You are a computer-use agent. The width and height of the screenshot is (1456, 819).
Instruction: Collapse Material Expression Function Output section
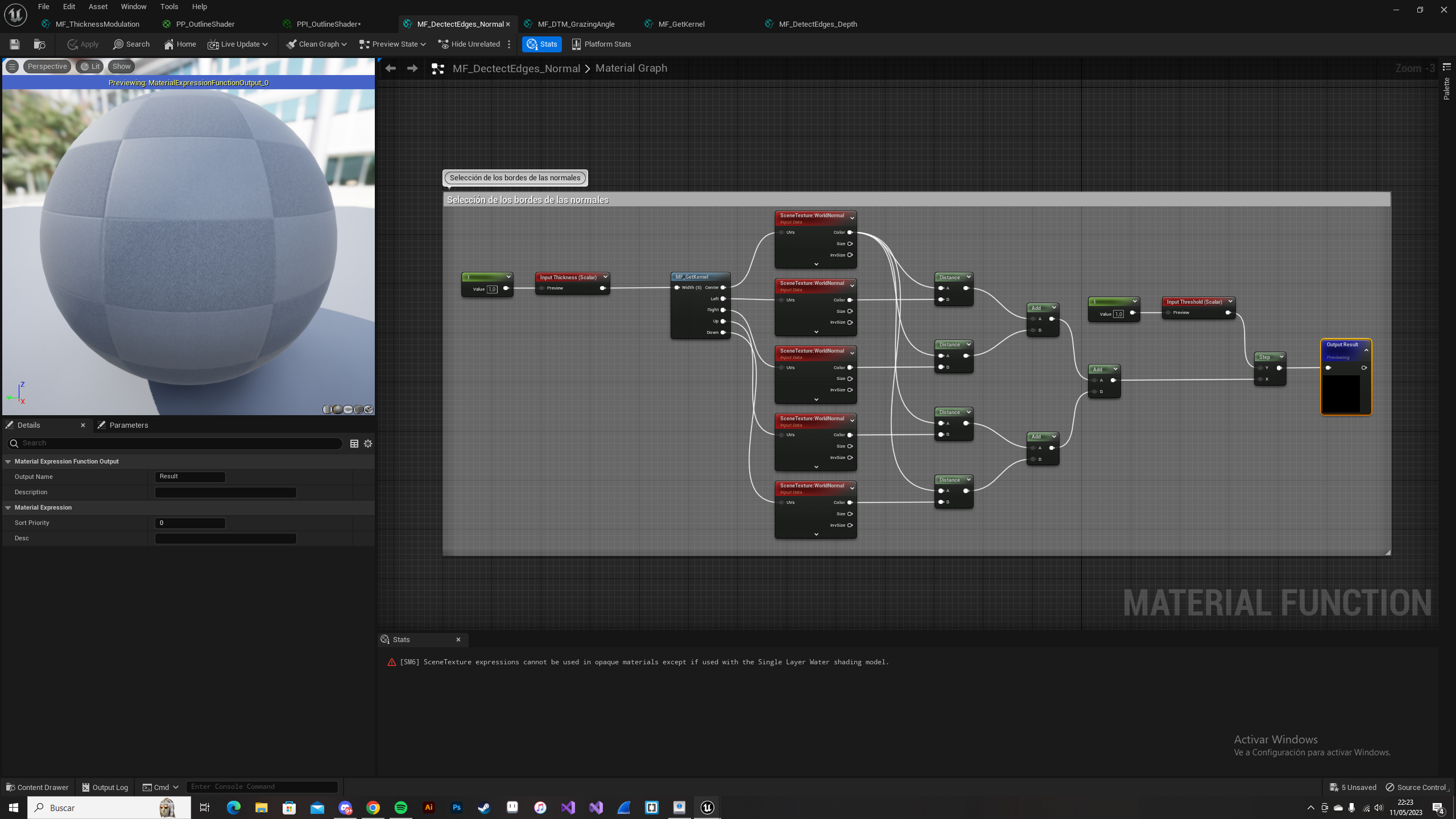point(9,462)
